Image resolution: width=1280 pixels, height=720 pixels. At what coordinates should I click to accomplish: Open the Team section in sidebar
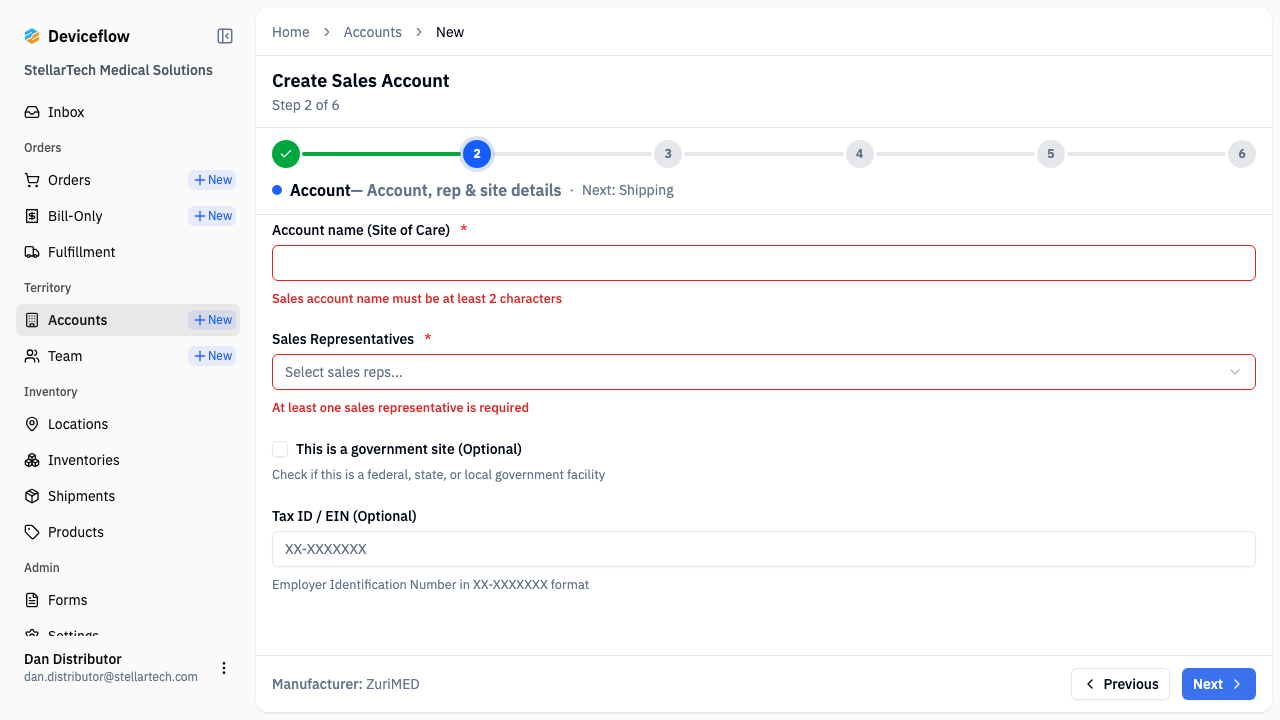click(65, 356)
